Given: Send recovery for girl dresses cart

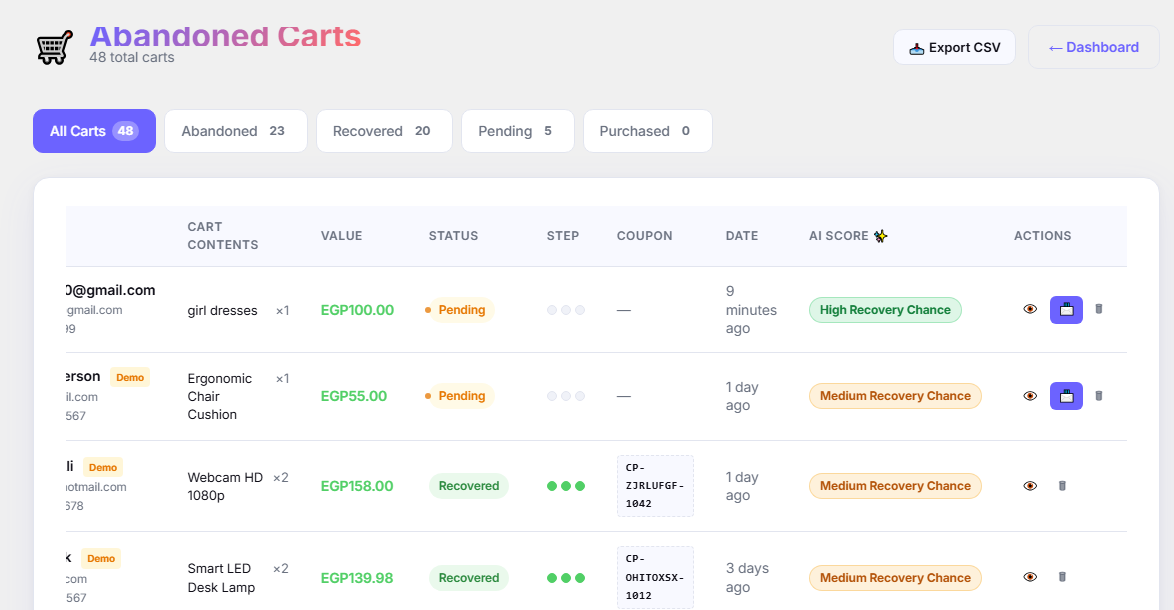Looking at the screenshot, I should coord(1066,310).
